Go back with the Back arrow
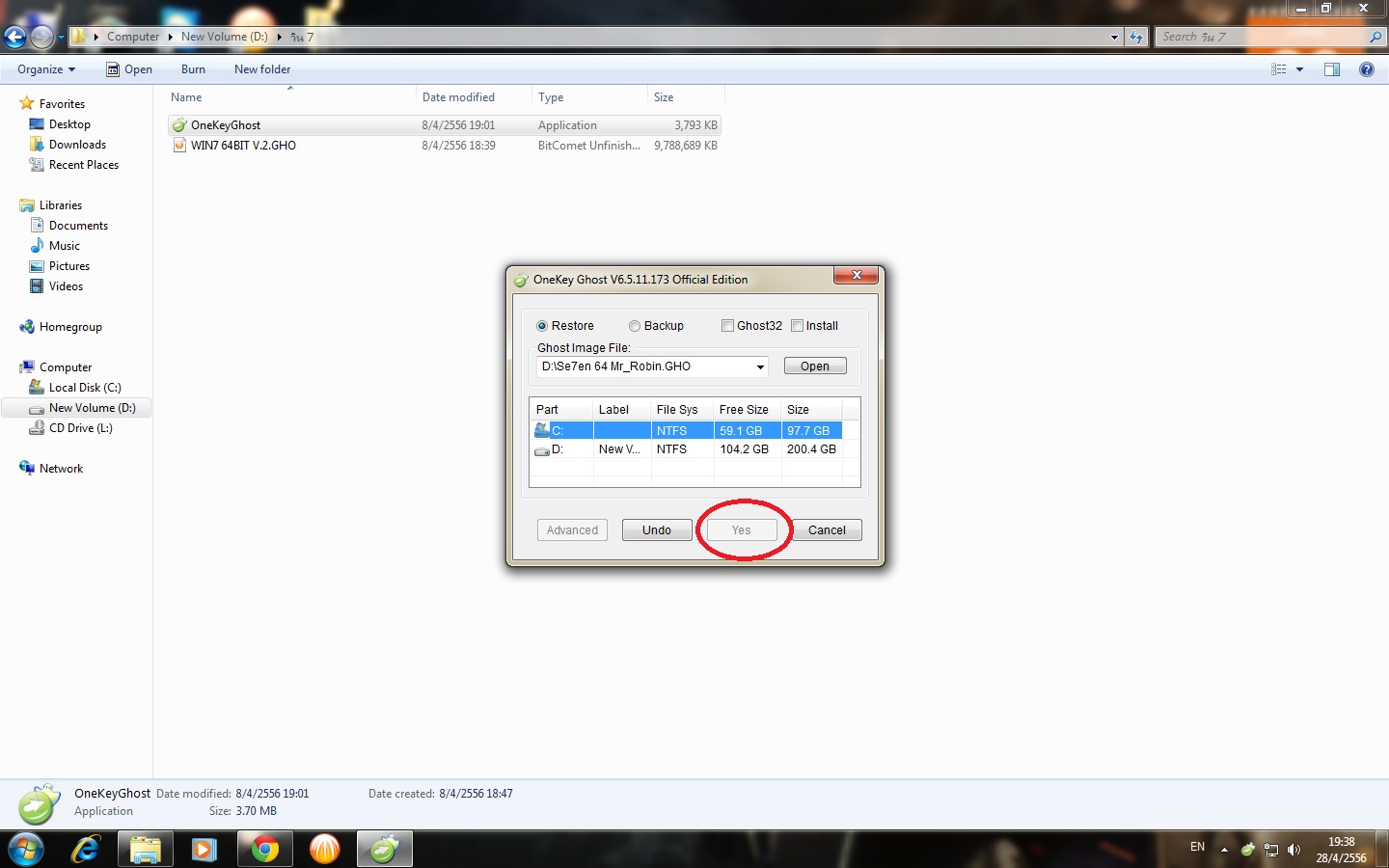The width and height of the screenshot is (1389, 868). click(x=14, y=37)
